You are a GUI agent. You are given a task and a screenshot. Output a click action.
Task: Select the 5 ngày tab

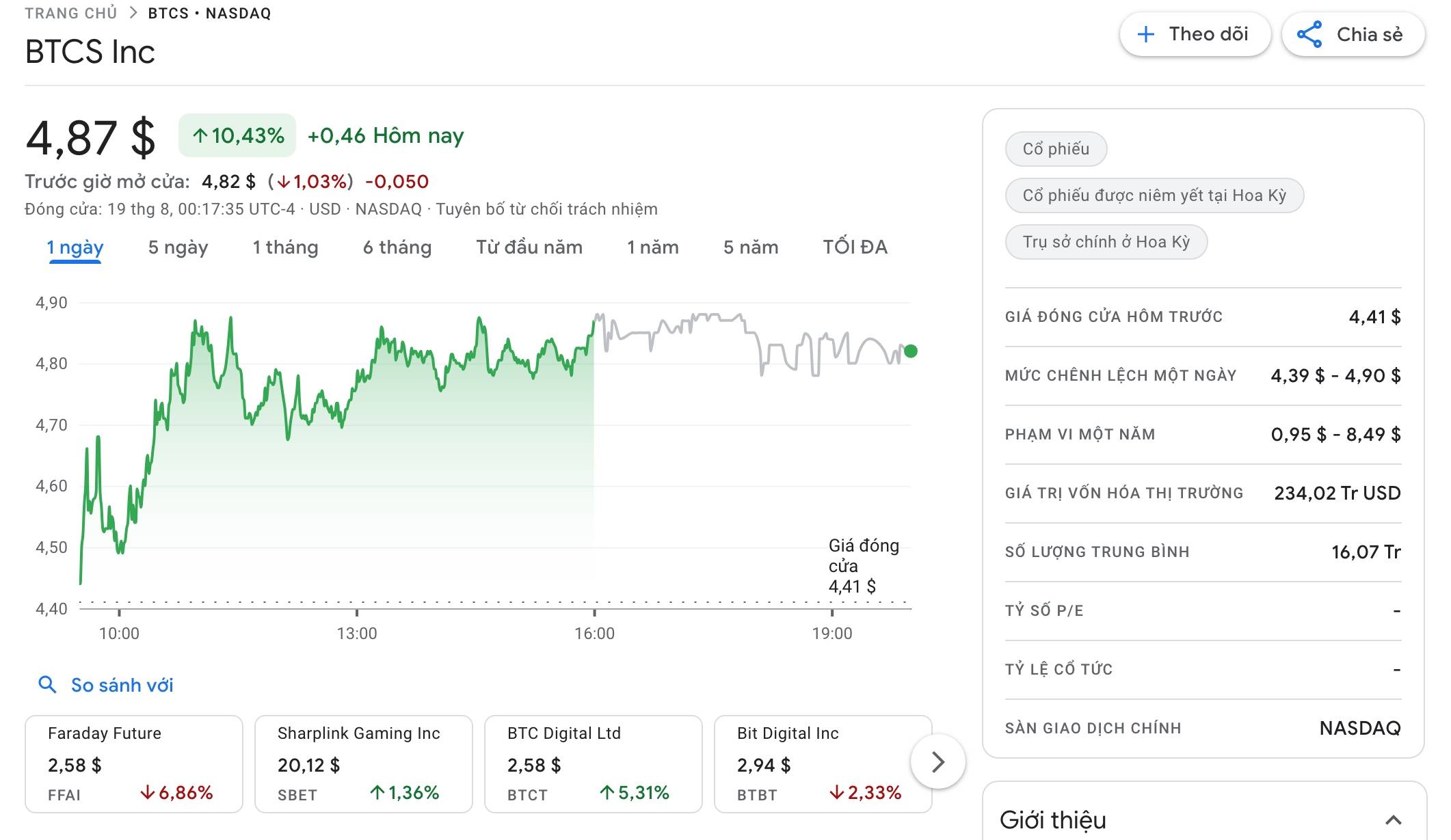(178, 247)
